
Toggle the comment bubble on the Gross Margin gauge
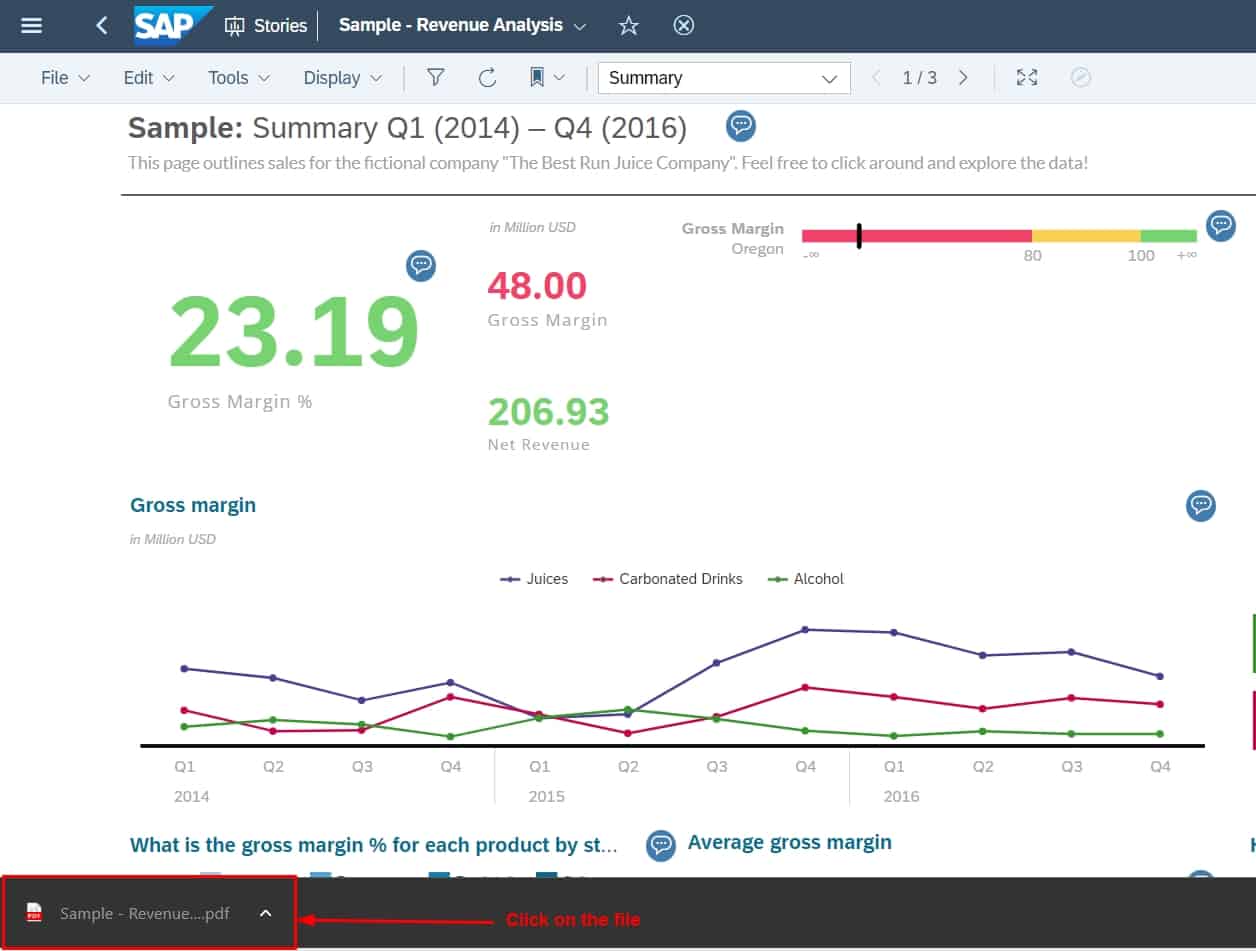(x=1220, y=226)
